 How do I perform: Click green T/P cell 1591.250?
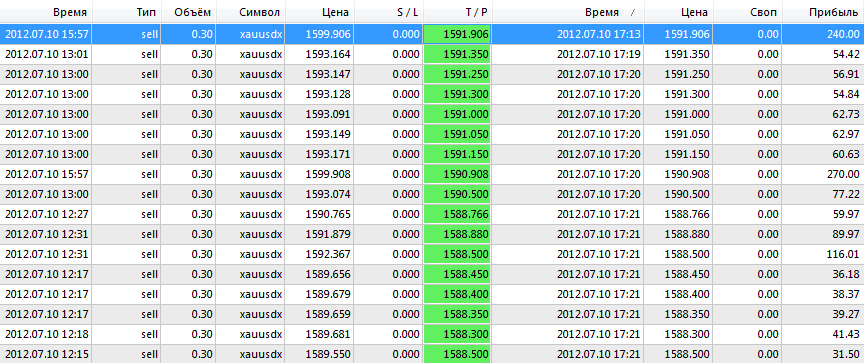click(x=457, y=74)
